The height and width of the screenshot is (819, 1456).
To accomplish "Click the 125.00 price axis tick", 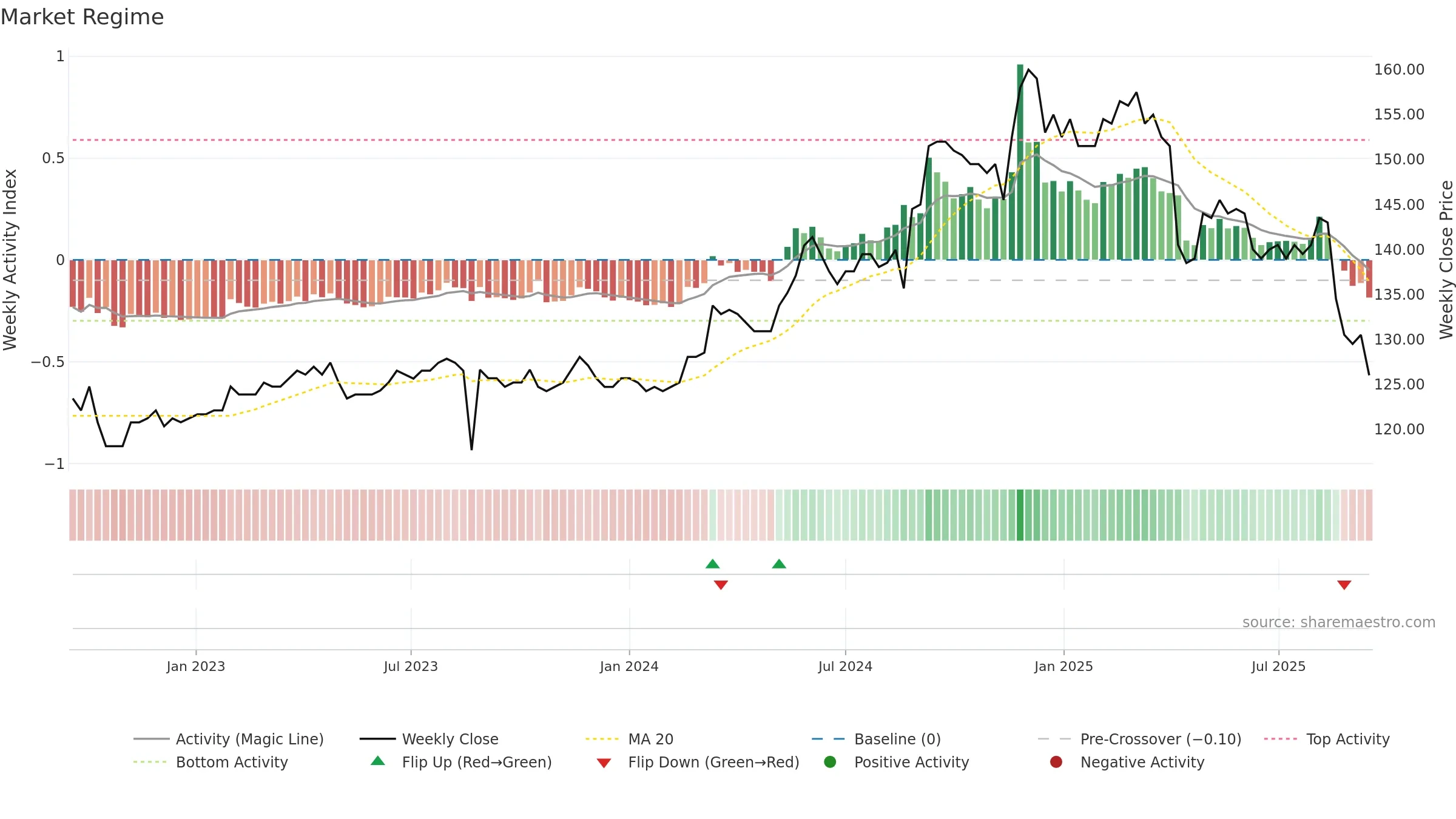I will (1400, 385).
